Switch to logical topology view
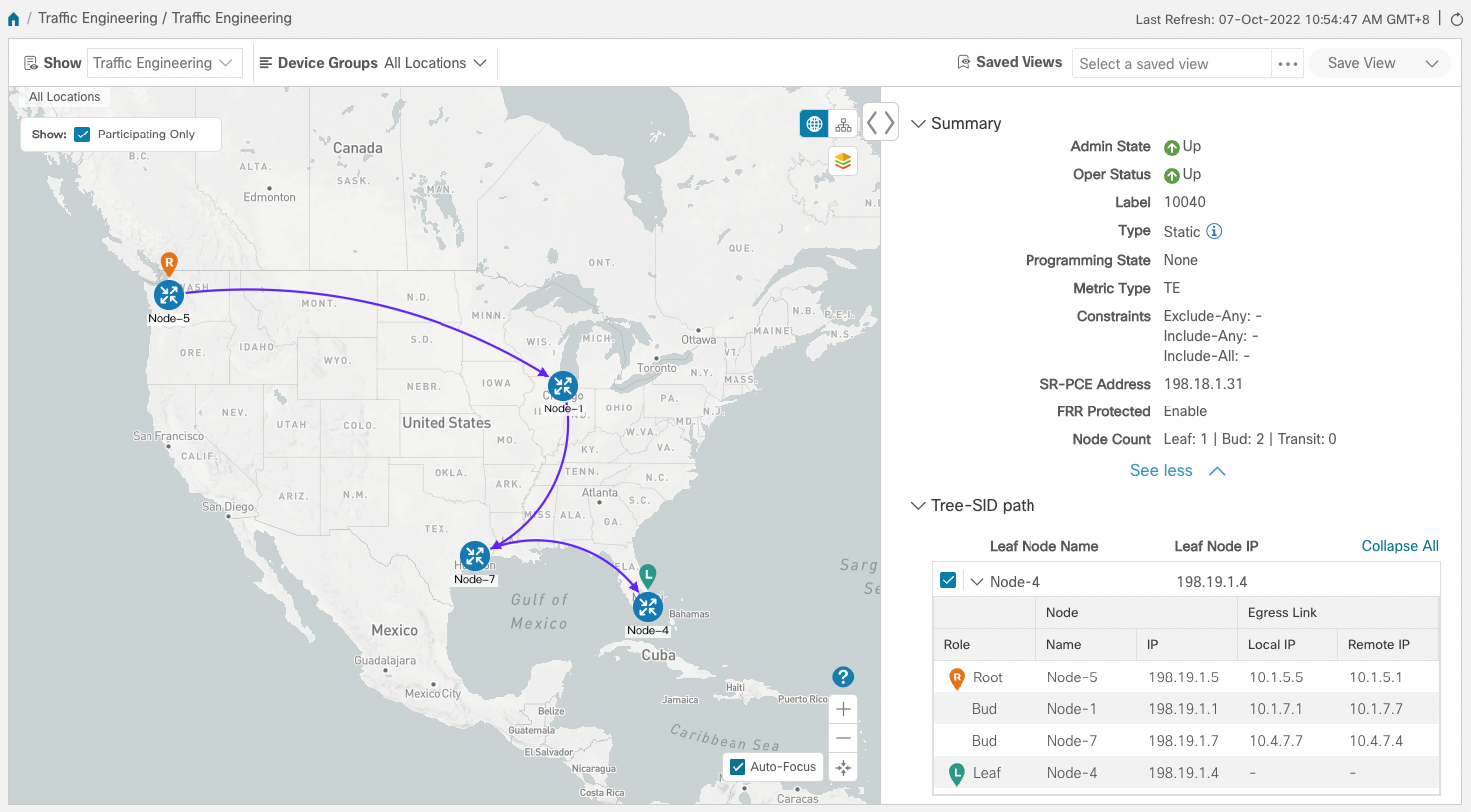 tap(843, 124)
